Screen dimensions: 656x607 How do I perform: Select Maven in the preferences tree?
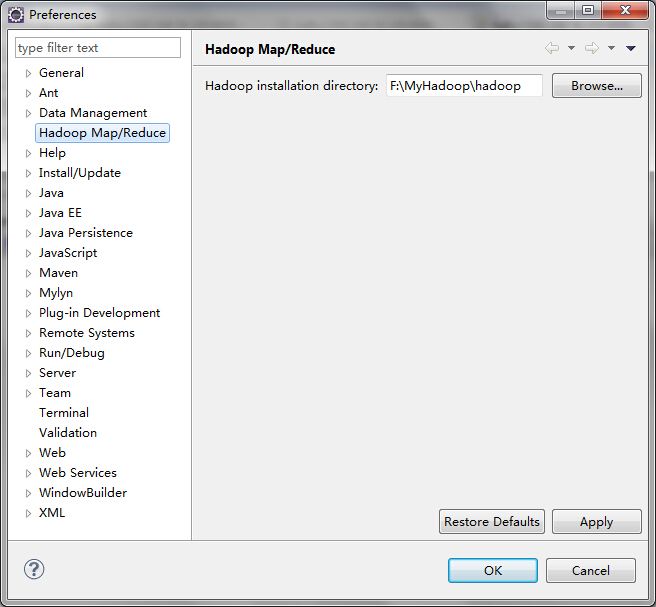[x=59, y=273]
